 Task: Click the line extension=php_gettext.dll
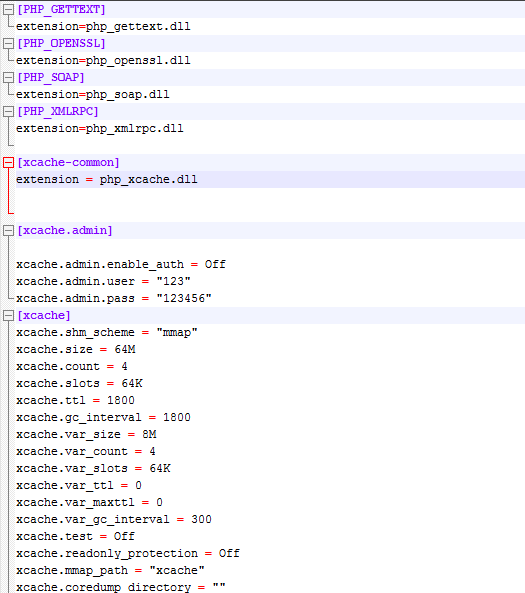[x=103, y=26]
